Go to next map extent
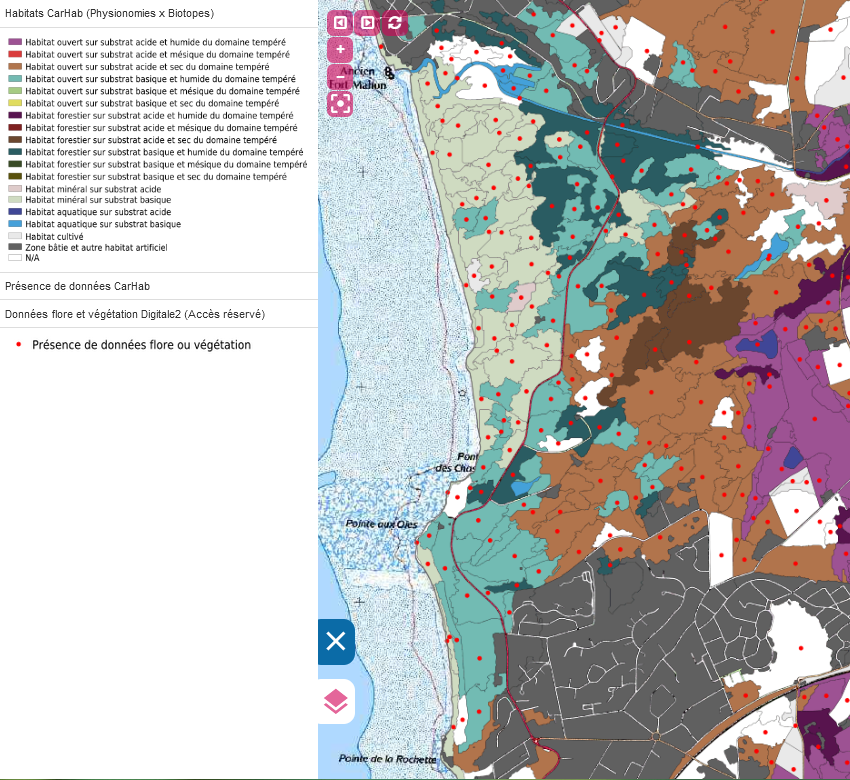The width and height of the screenshot is (850, 780). tap(367, 22)
